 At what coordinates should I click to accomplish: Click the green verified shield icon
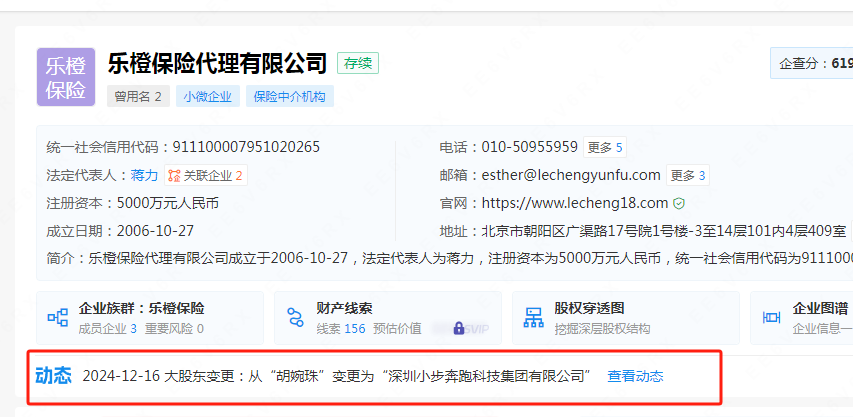(678, 203)
